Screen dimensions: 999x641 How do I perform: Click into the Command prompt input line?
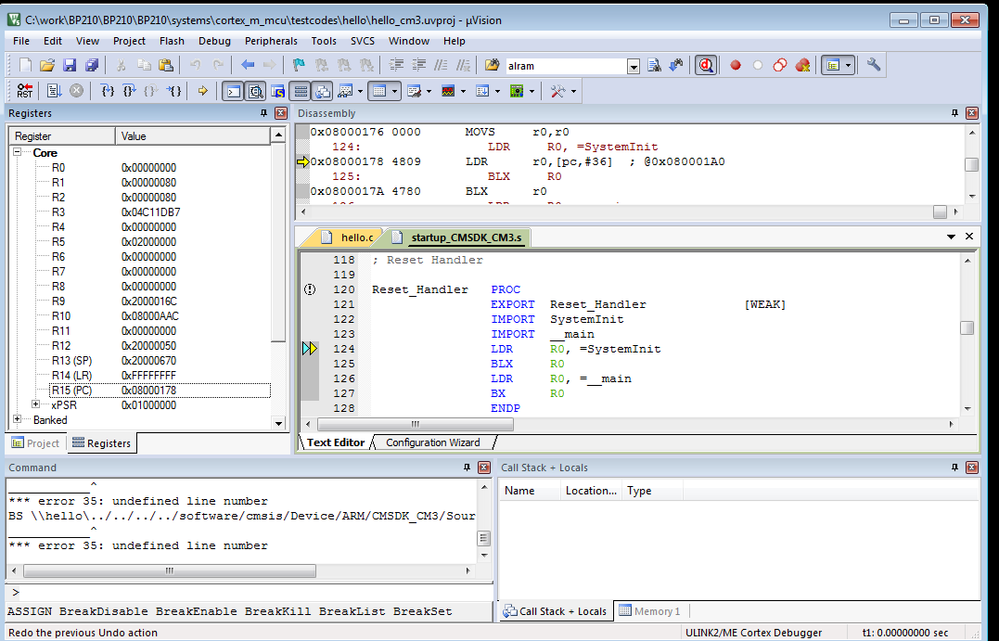tap(249, 593)
